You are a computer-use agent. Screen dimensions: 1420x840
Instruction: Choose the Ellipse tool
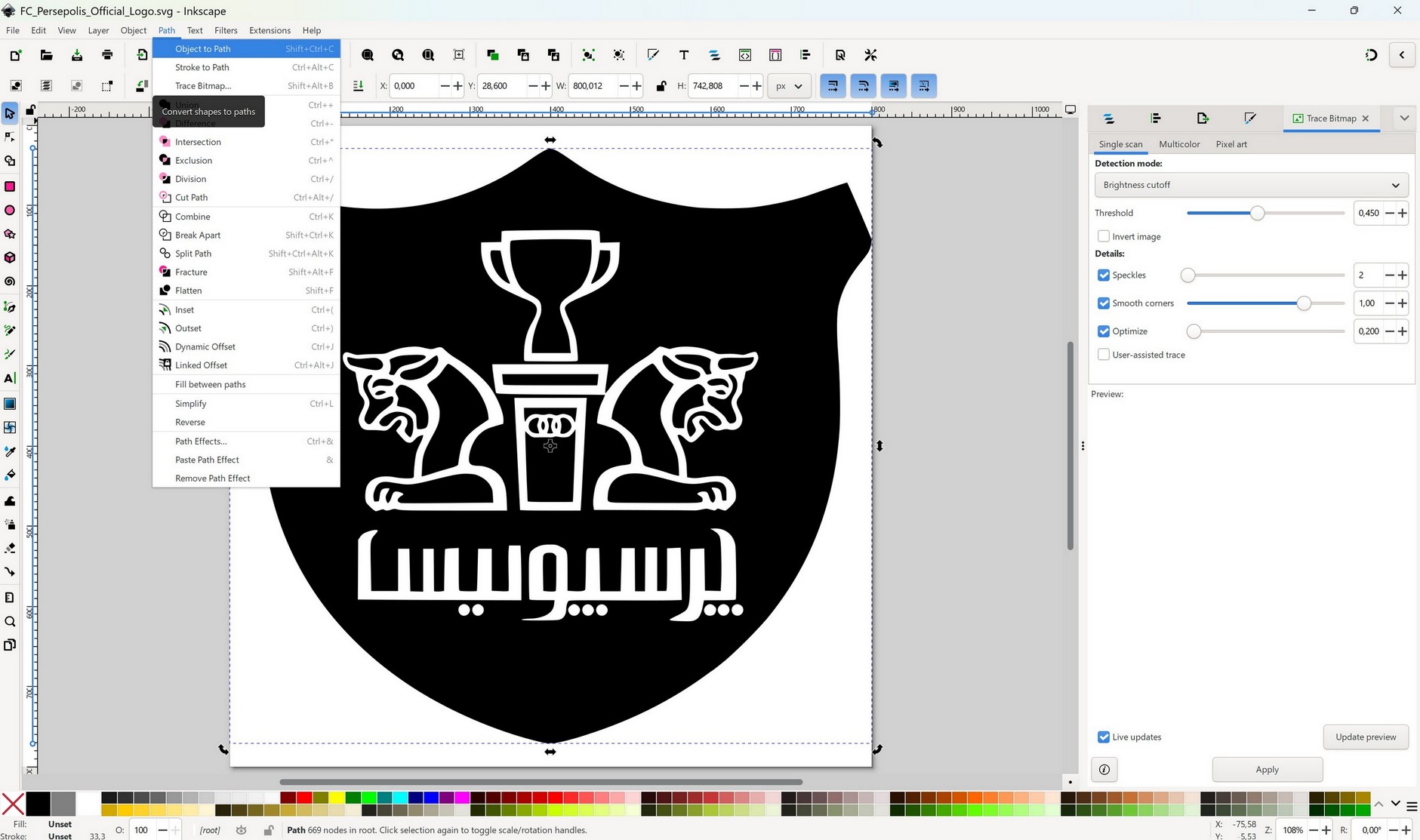pos(10,211)
